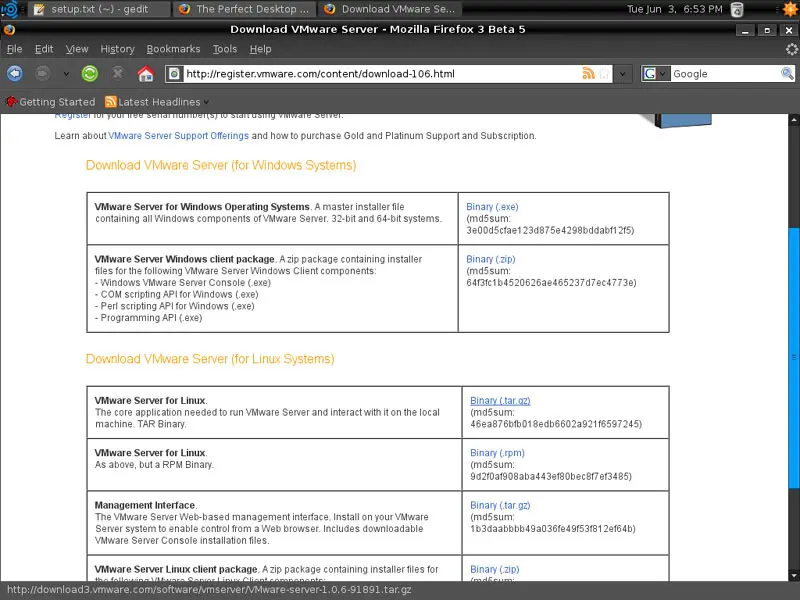Open the Bookmarks menu
800x600 pixels.
(173, 49)
